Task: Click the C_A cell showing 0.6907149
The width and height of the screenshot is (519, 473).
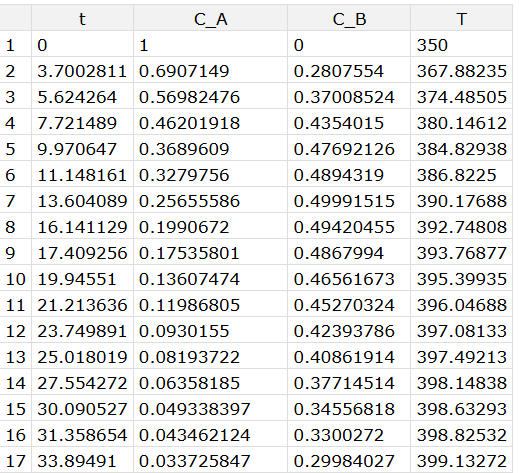Action: [210, 70]
